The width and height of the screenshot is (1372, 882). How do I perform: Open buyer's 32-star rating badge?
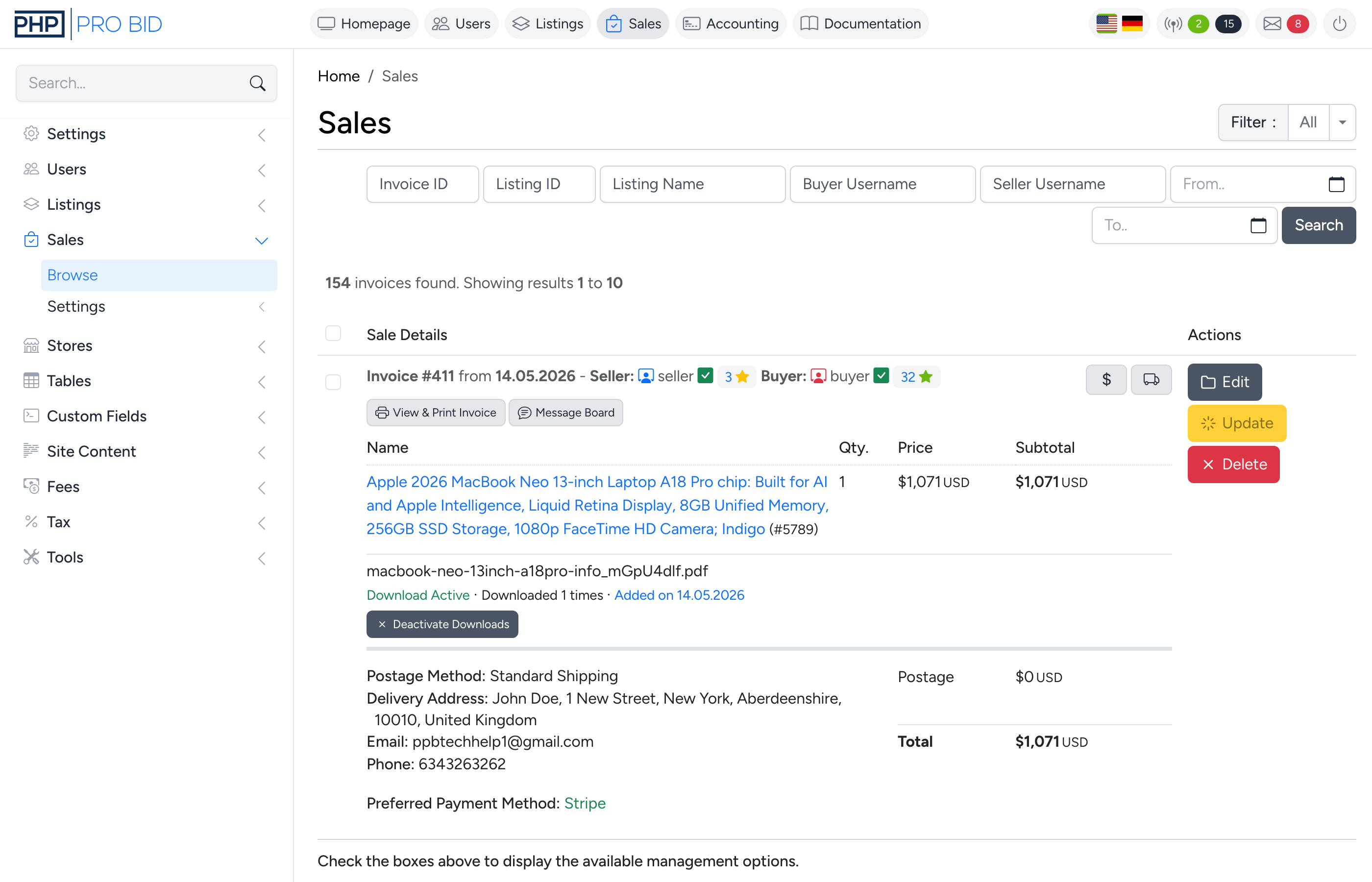tap(916, 377)
